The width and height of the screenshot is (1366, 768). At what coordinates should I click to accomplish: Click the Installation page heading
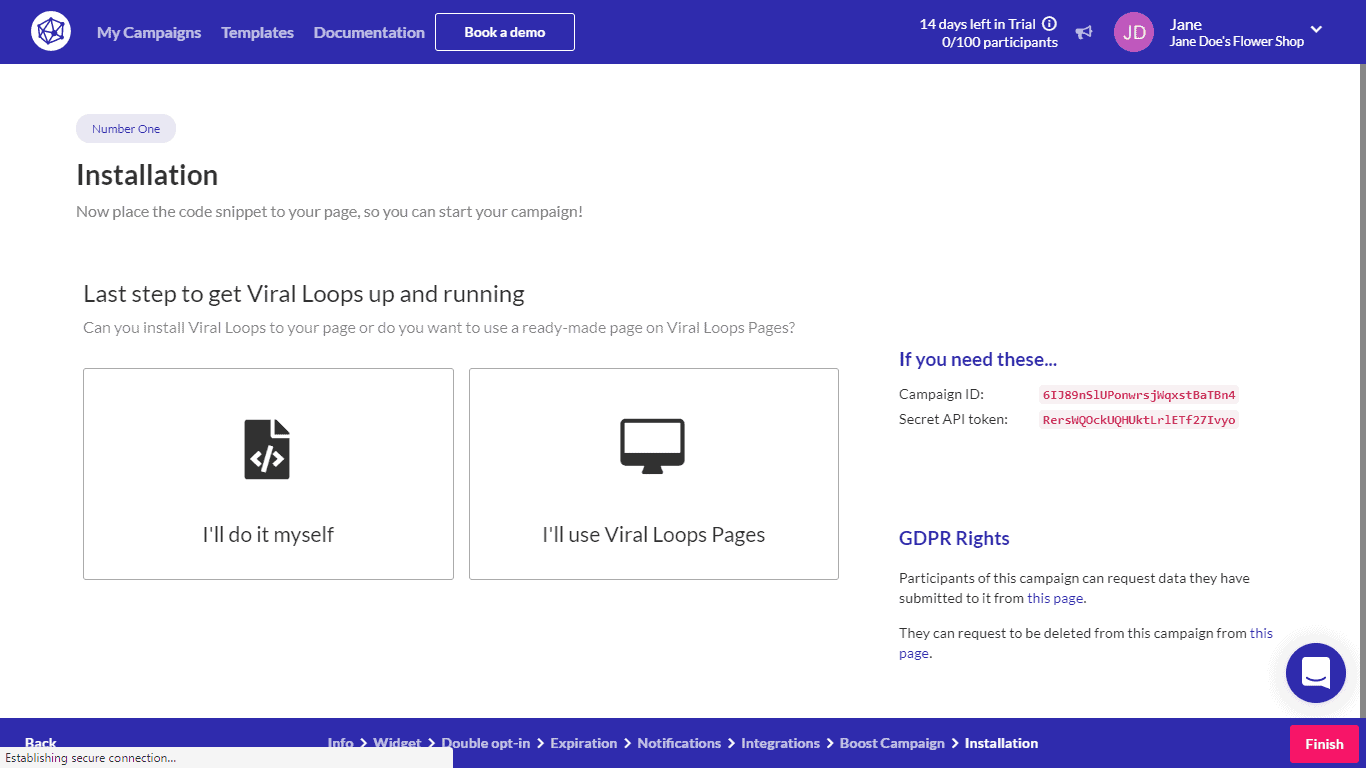click(x=147, y=175)
